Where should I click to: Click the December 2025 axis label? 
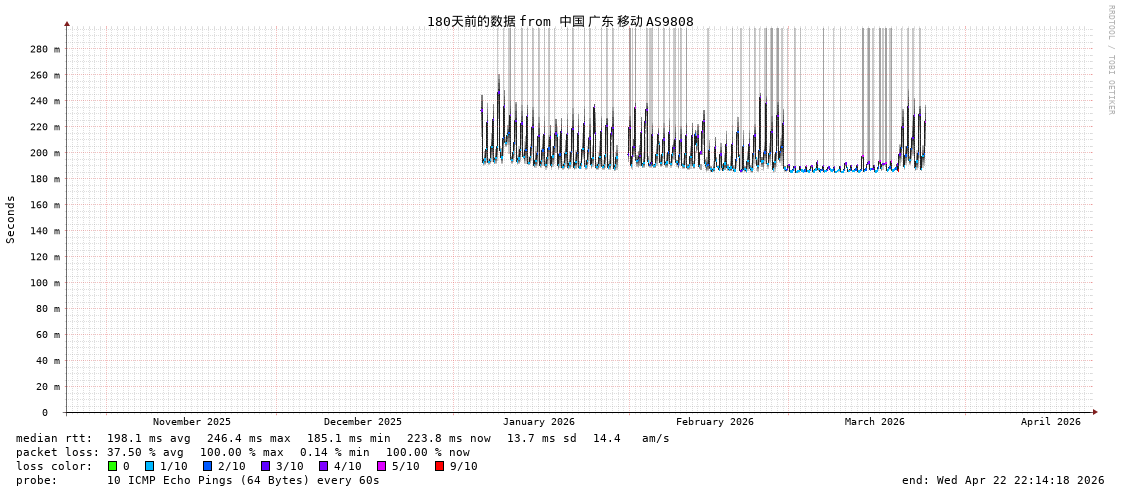click(362, 422)
